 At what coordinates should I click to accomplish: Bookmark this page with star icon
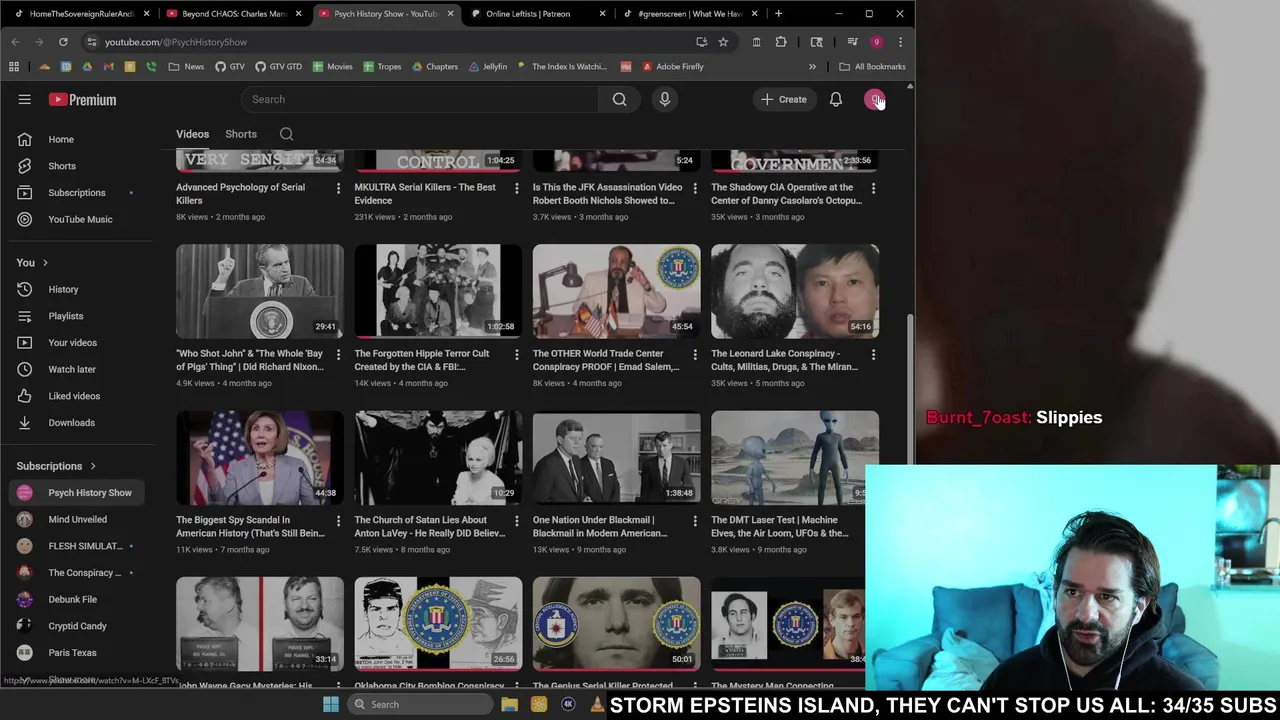723,42
